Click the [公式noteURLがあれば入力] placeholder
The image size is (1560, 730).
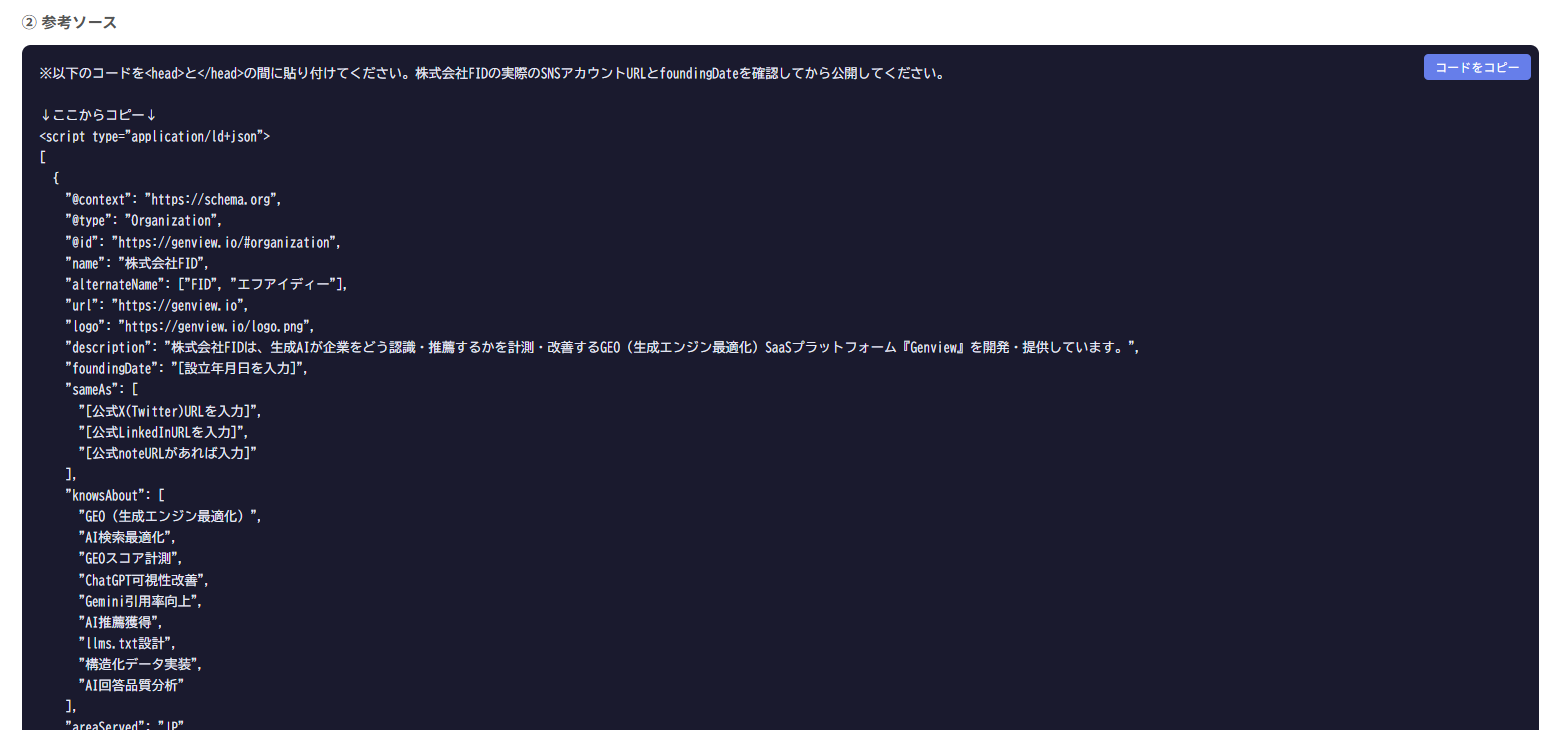[x=168, y=453]
